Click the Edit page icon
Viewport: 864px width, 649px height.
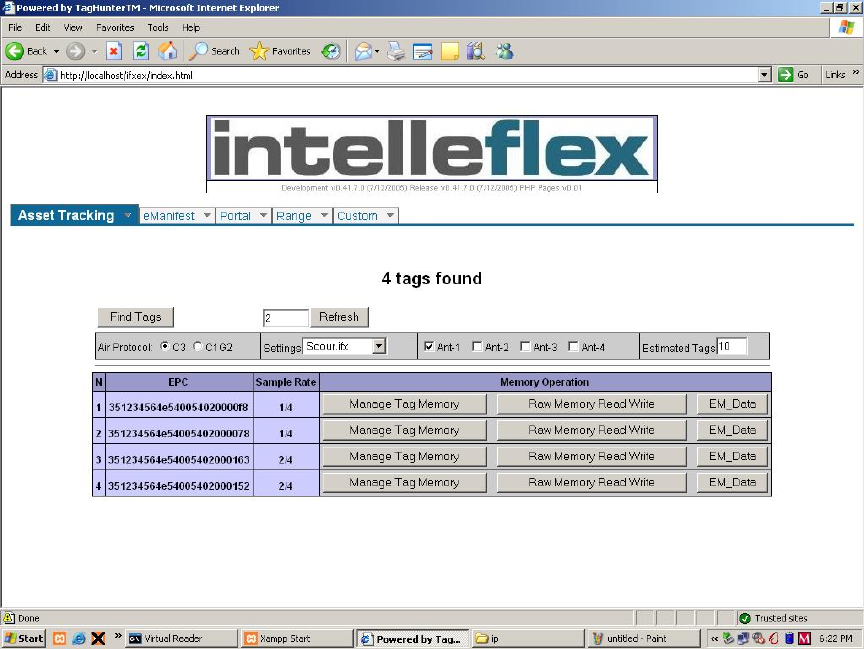point(423,51)
